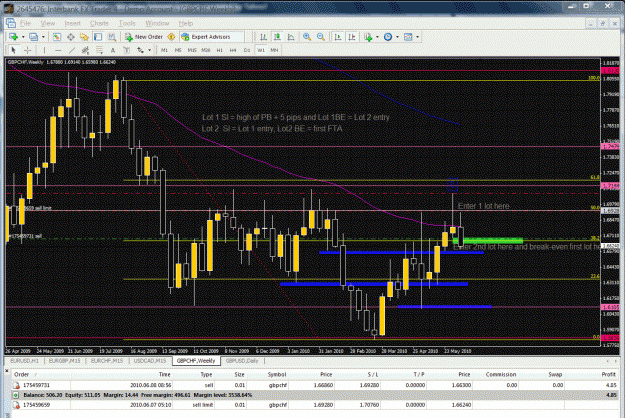Screen dimensions: 625x418
Task: Expand the New Chart dropdown arrow
Action: click(x=23, y=37)
